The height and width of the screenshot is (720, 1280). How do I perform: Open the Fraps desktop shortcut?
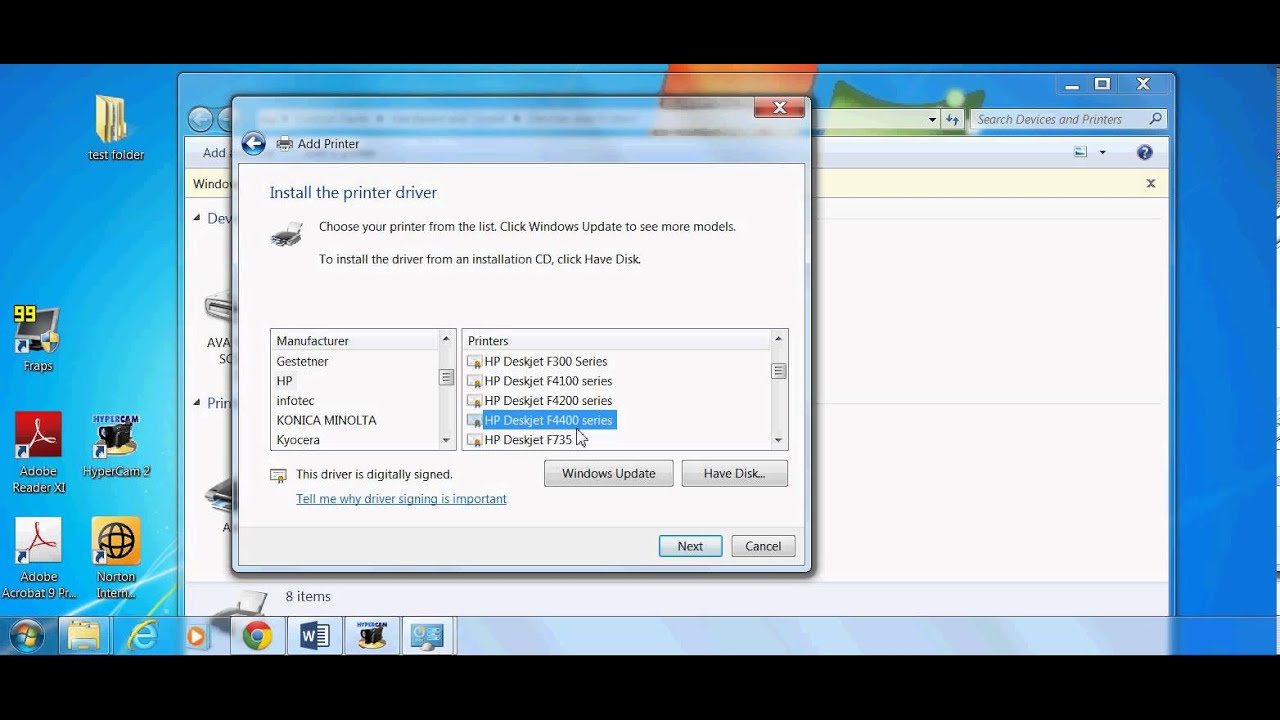tap(38, 340)
